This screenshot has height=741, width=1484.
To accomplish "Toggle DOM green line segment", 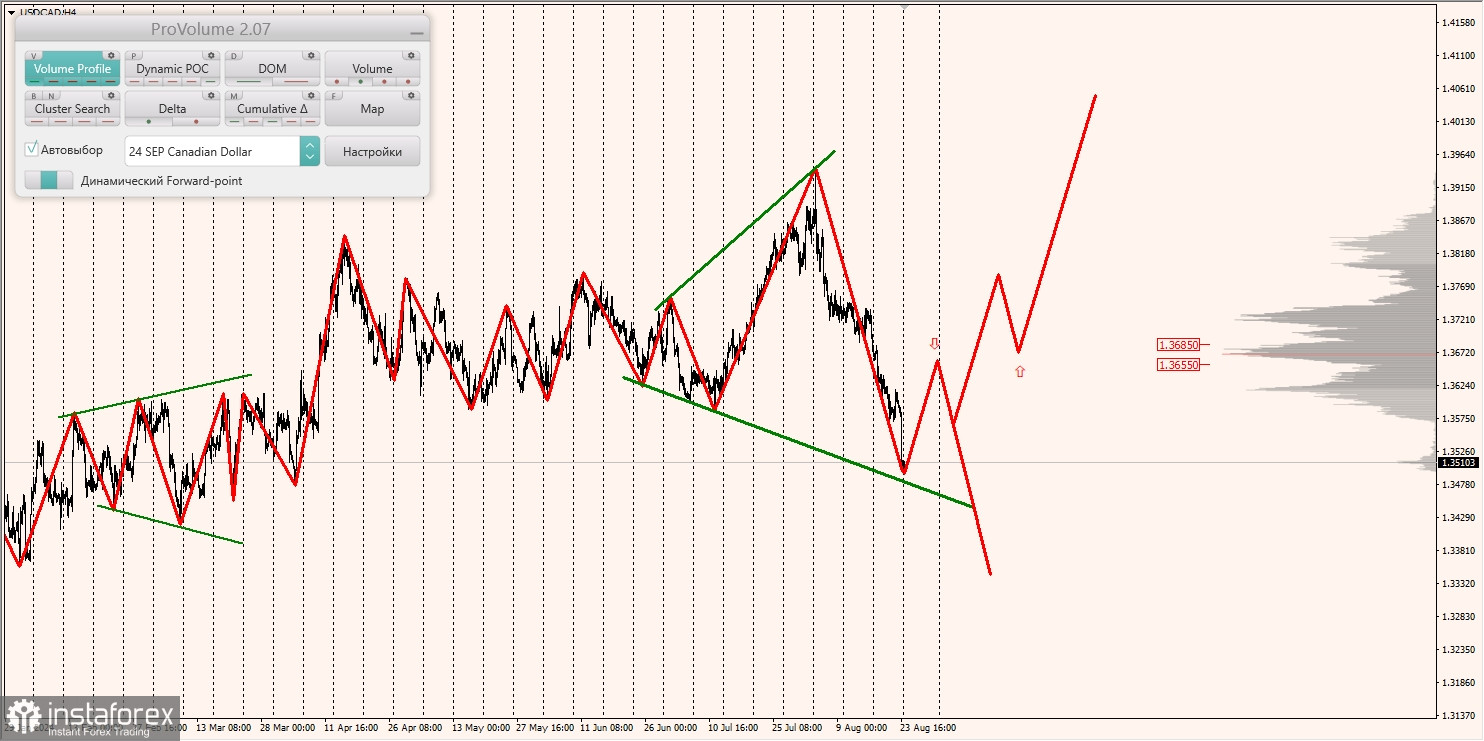I will (249, 81).
